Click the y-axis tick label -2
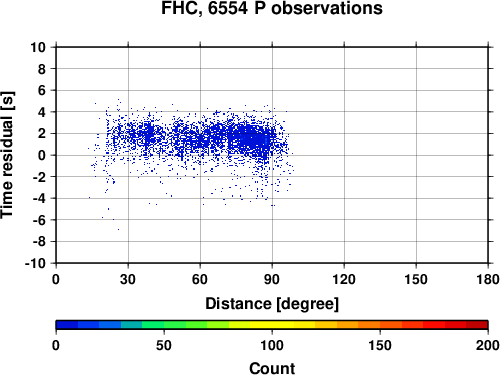 [x=39, y=177]
